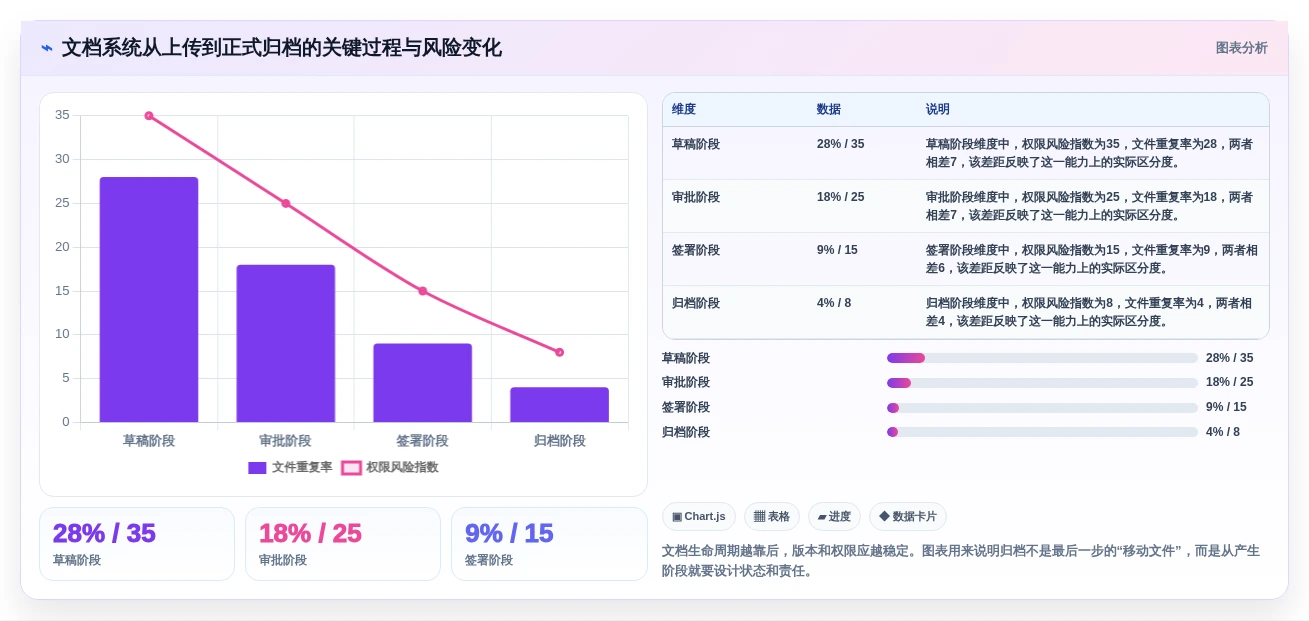Screen dimensions: 1309x621
Task: Click the 数据 column header
Action: tap(829, 109)
